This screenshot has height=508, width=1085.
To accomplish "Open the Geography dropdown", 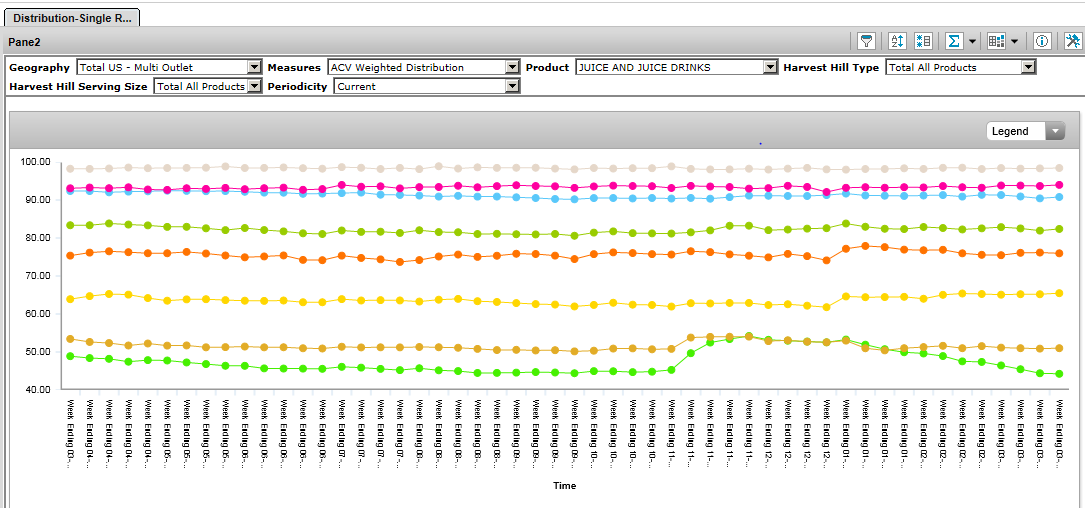I will (x=254, y=68).
